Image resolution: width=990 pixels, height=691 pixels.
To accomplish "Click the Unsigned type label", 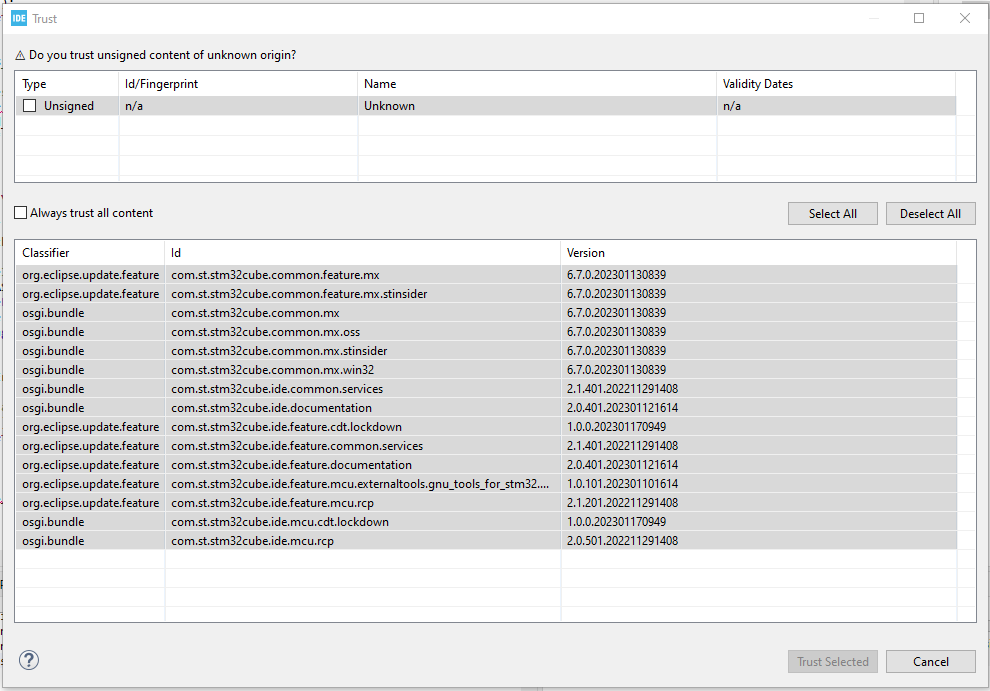I will pos(69,106).
